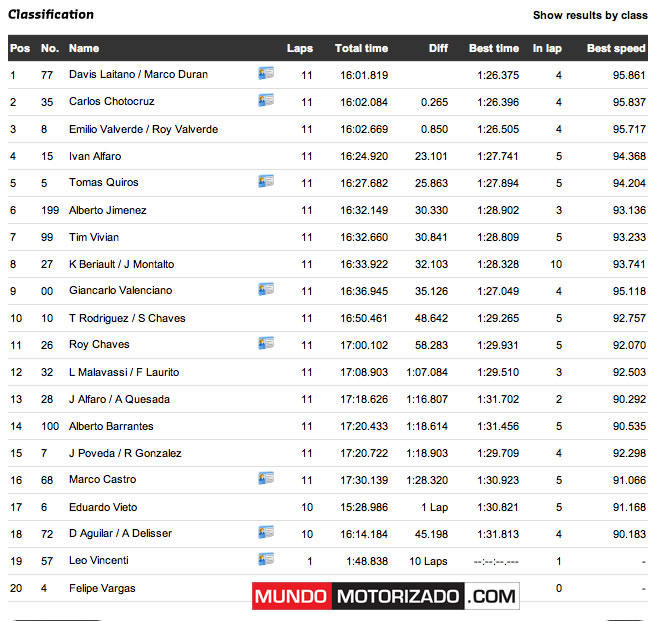This screenshot has height=621, width=667.
Task: Click the card icon next to Giancarlo Valenciano
Action: [x=265, y=289]
